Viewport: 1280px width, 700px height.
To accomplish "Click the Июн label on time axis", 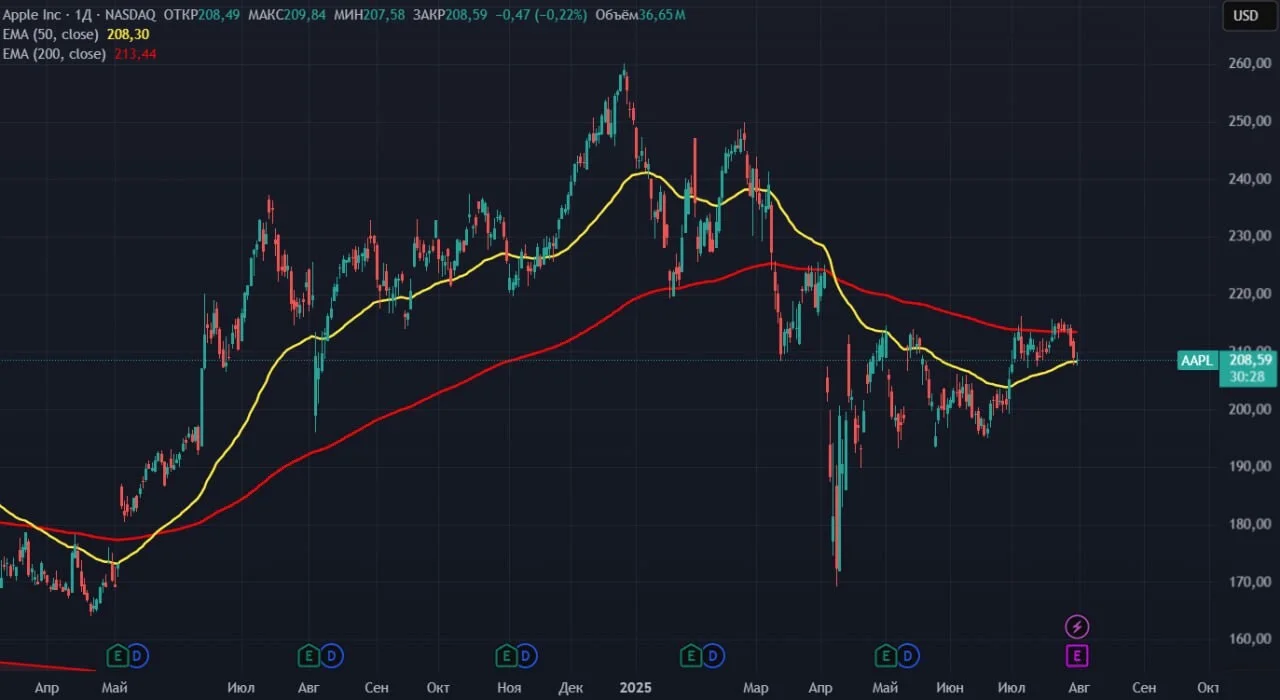I will (951, 688).
